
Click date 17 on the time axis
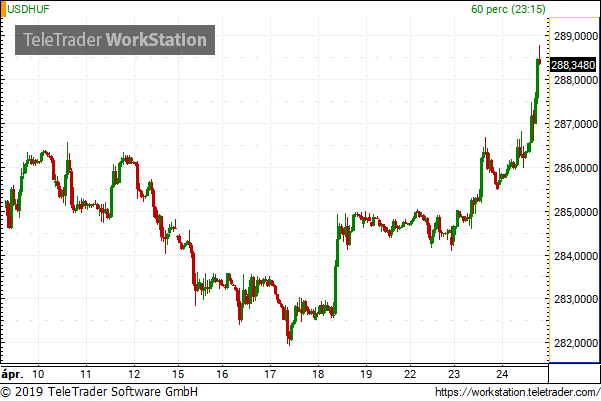pos(270,374)
